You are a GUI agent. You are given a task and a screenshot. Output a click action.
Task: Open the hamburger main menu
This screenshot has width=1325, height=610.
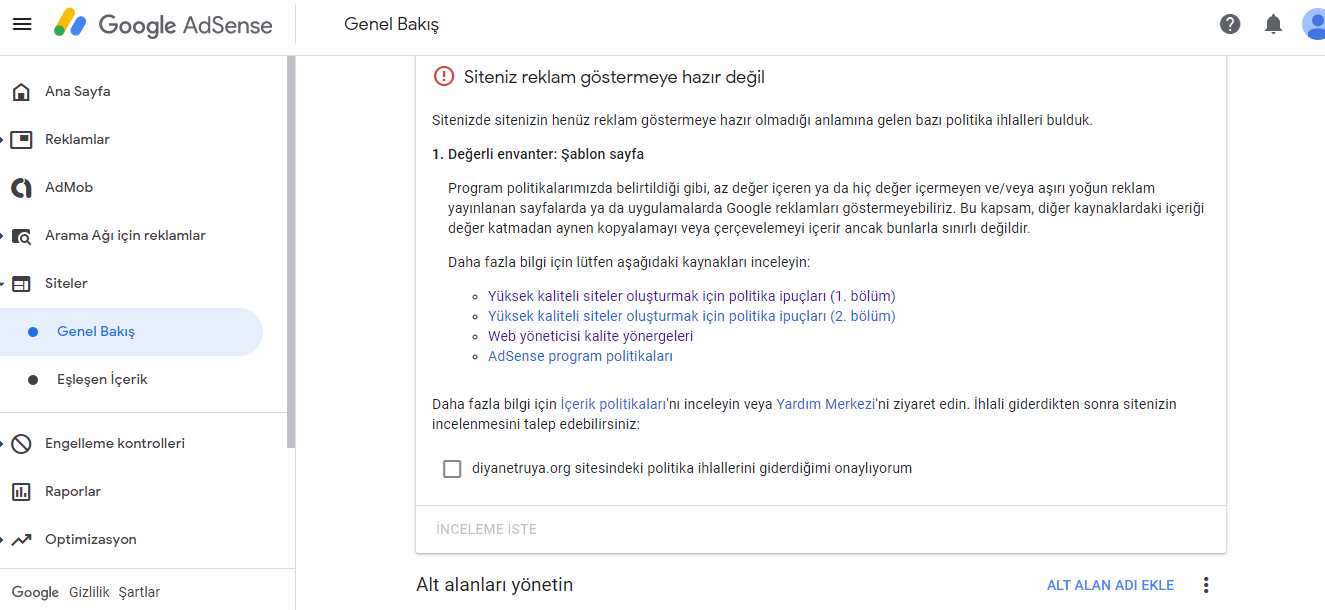click(22, 25)
